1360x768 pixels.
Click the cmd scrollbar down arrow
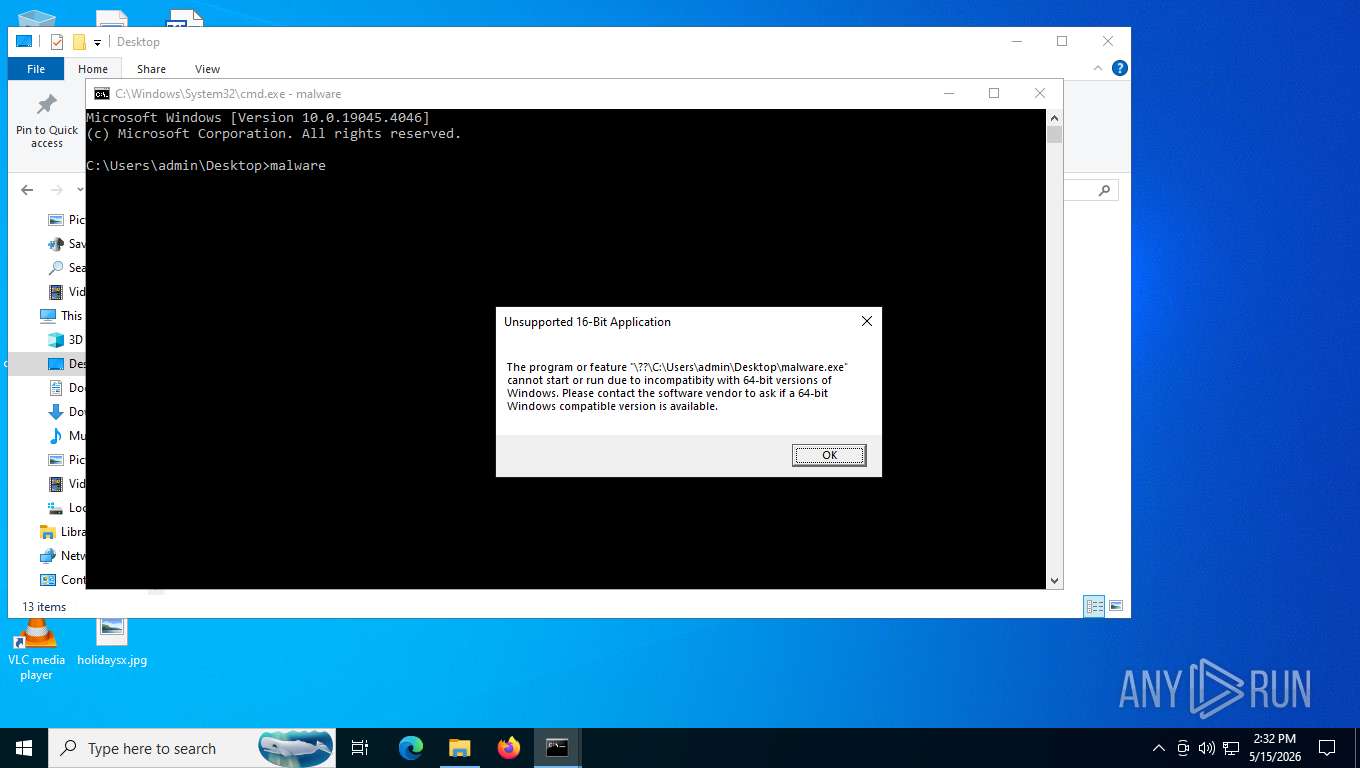1054,581
